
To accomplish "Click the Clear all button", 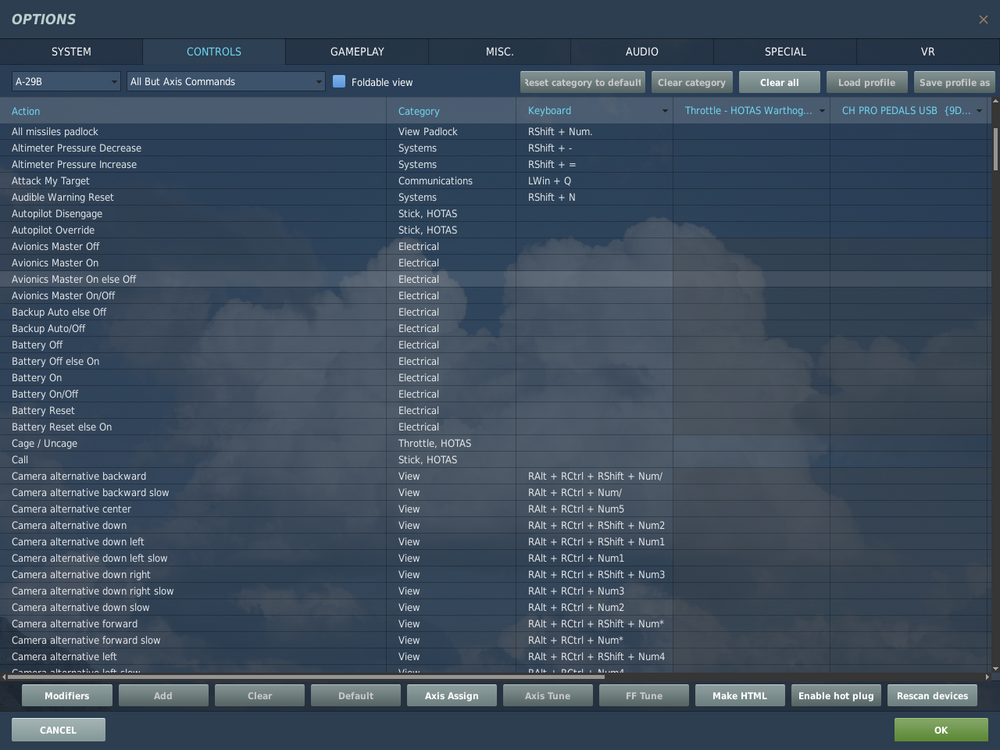I will point(779,82).
